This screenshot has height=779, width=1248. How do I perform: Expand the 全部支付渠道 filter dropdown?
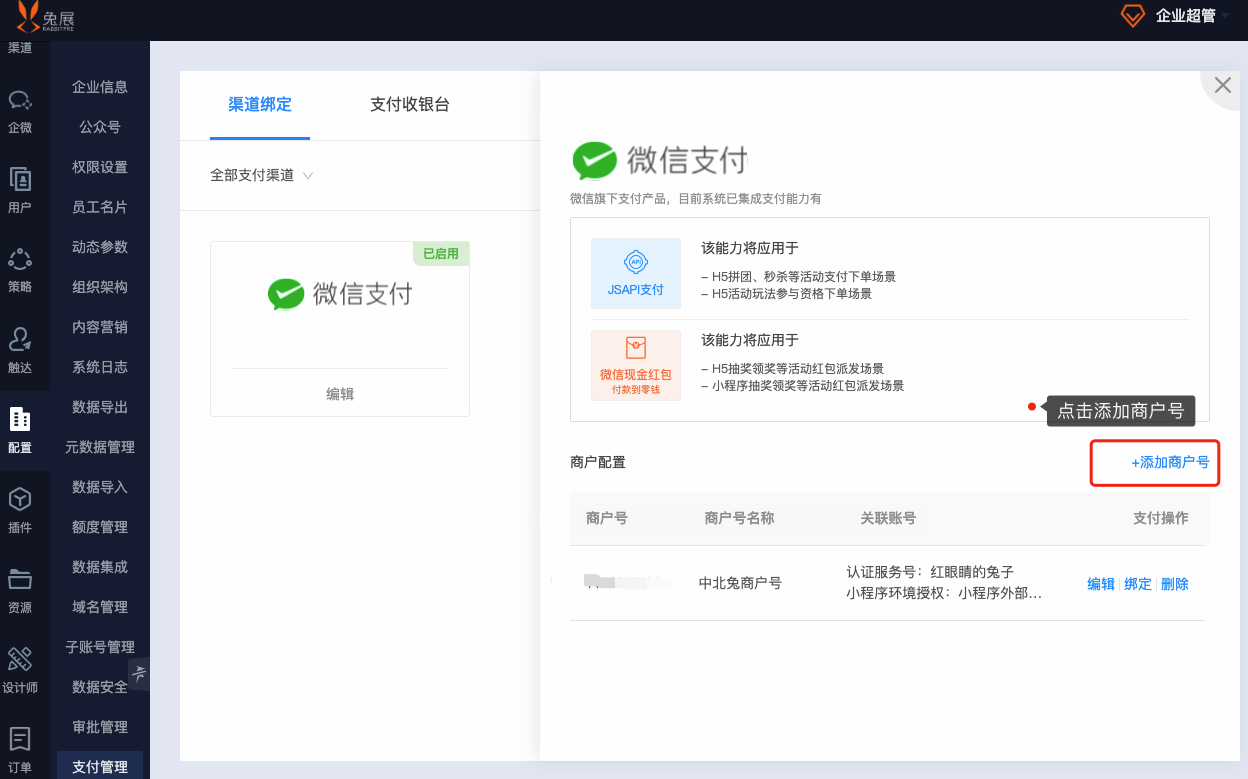point(262,175)
